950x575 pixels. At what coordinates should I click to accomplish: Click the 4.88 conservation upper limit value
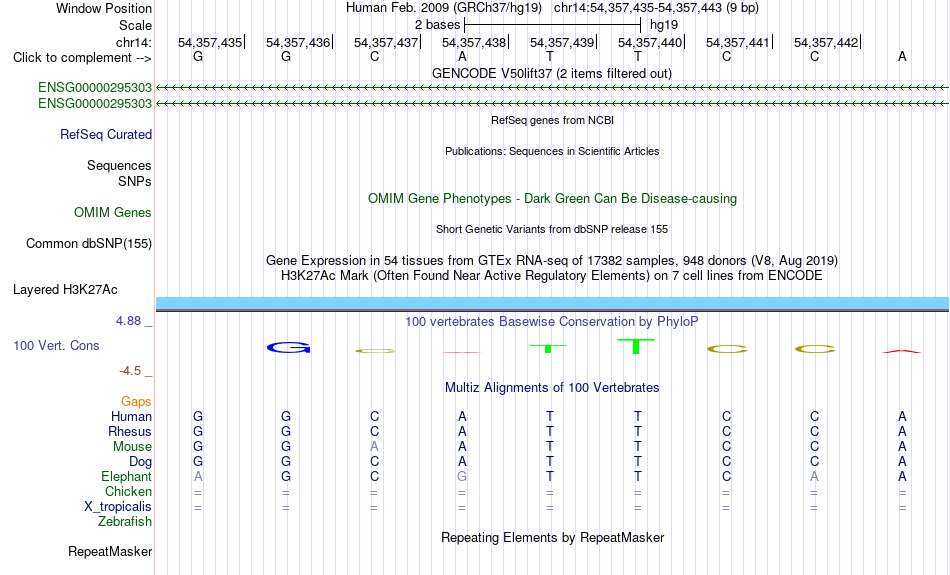pos(128,321)
